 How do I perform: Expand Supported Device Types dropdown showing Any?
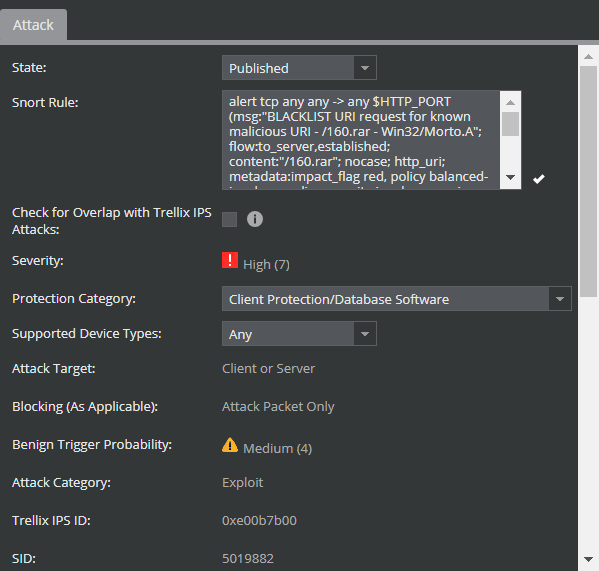(299, 334)
